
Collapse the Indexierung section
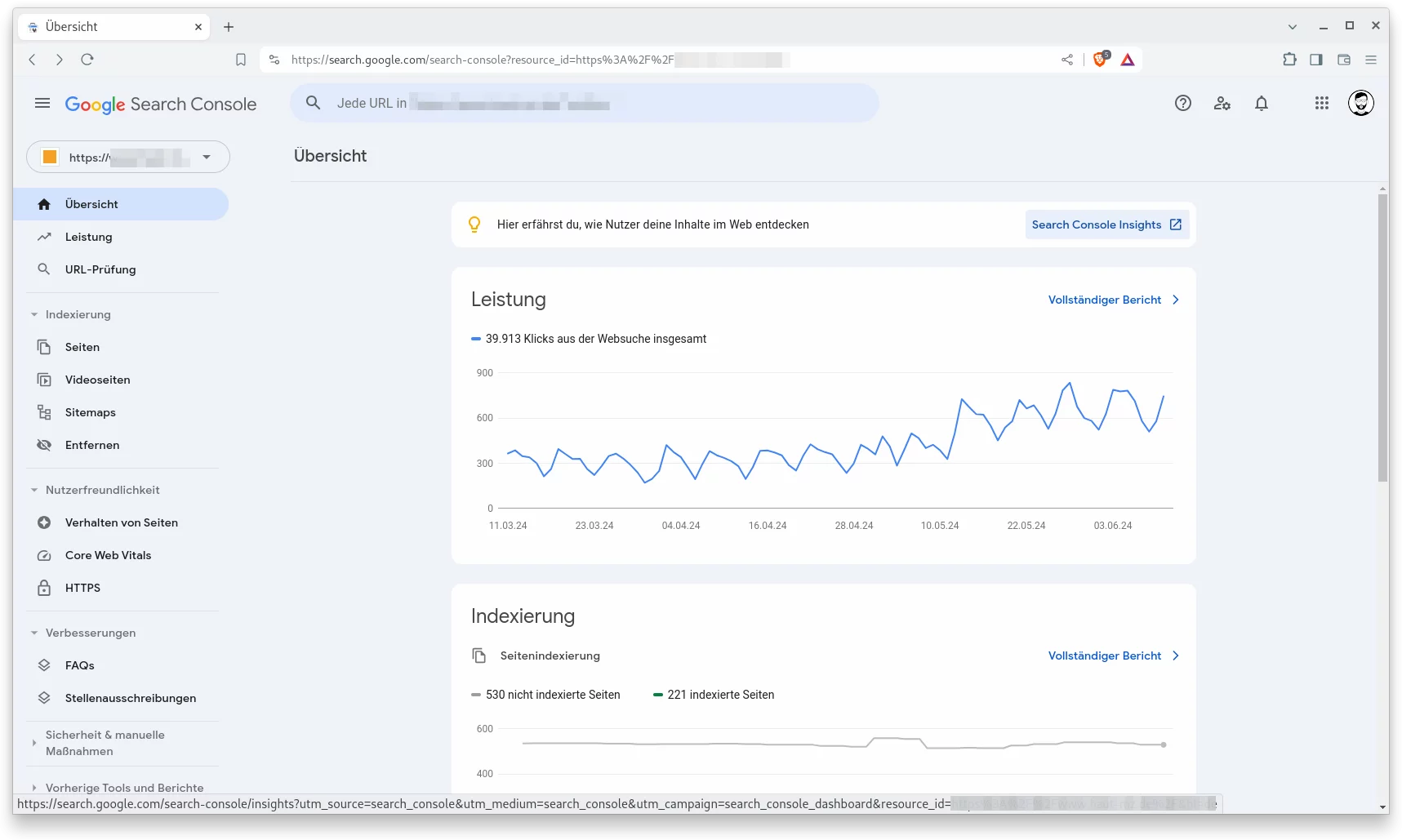(34, 314)
